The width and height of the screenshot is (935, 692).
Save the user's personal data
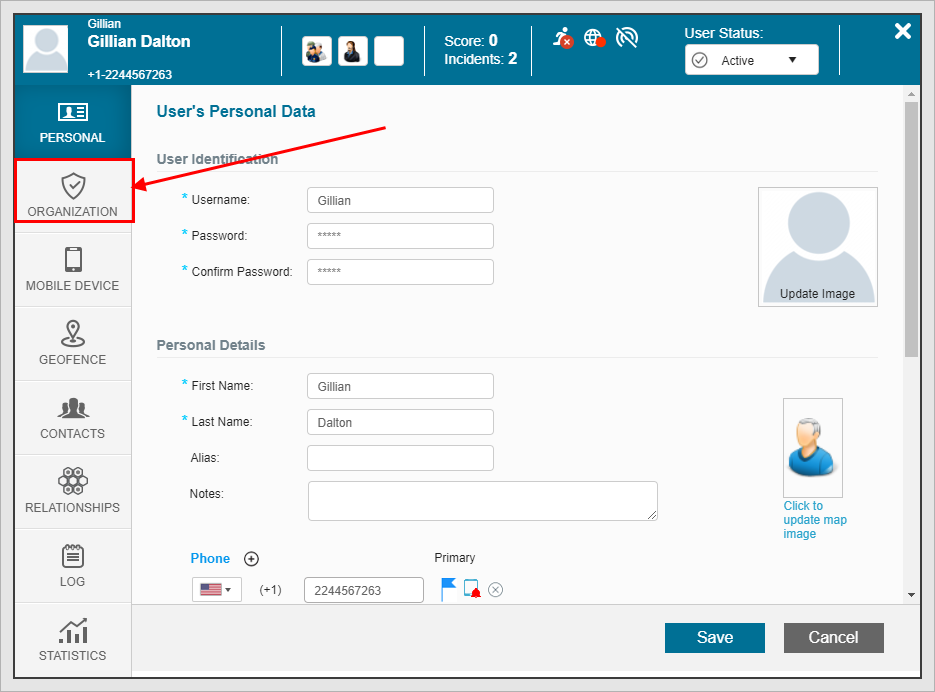(x=714, y=637)
